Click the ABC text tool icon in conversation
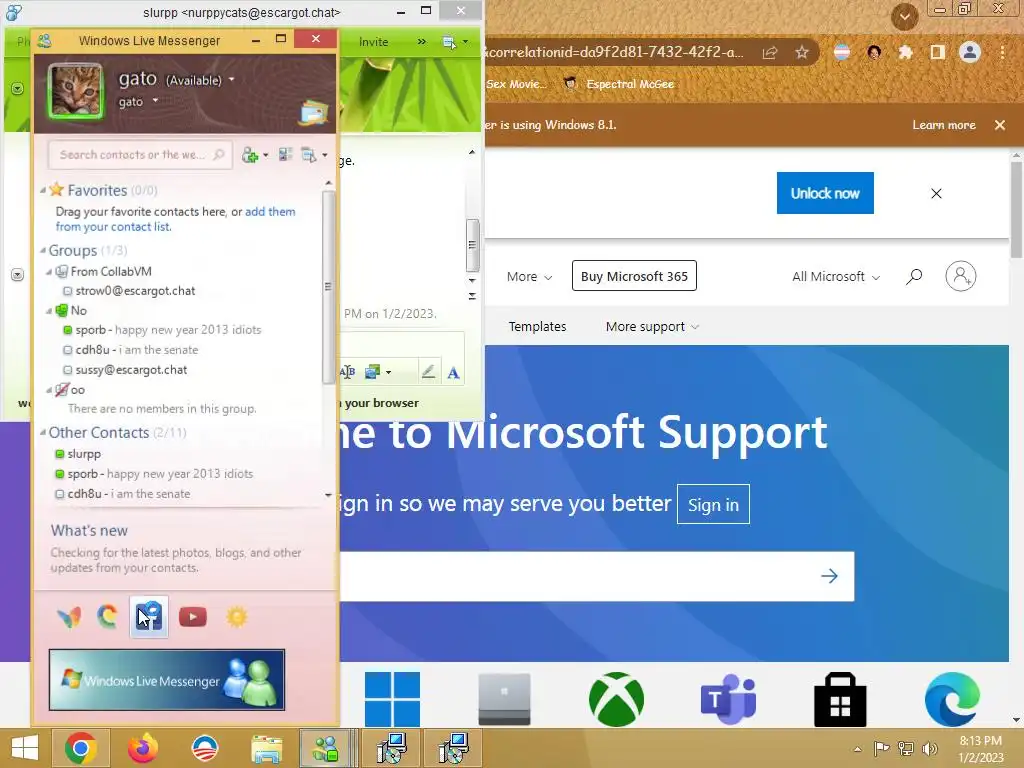1024x768 pixels. pos(347,372)
